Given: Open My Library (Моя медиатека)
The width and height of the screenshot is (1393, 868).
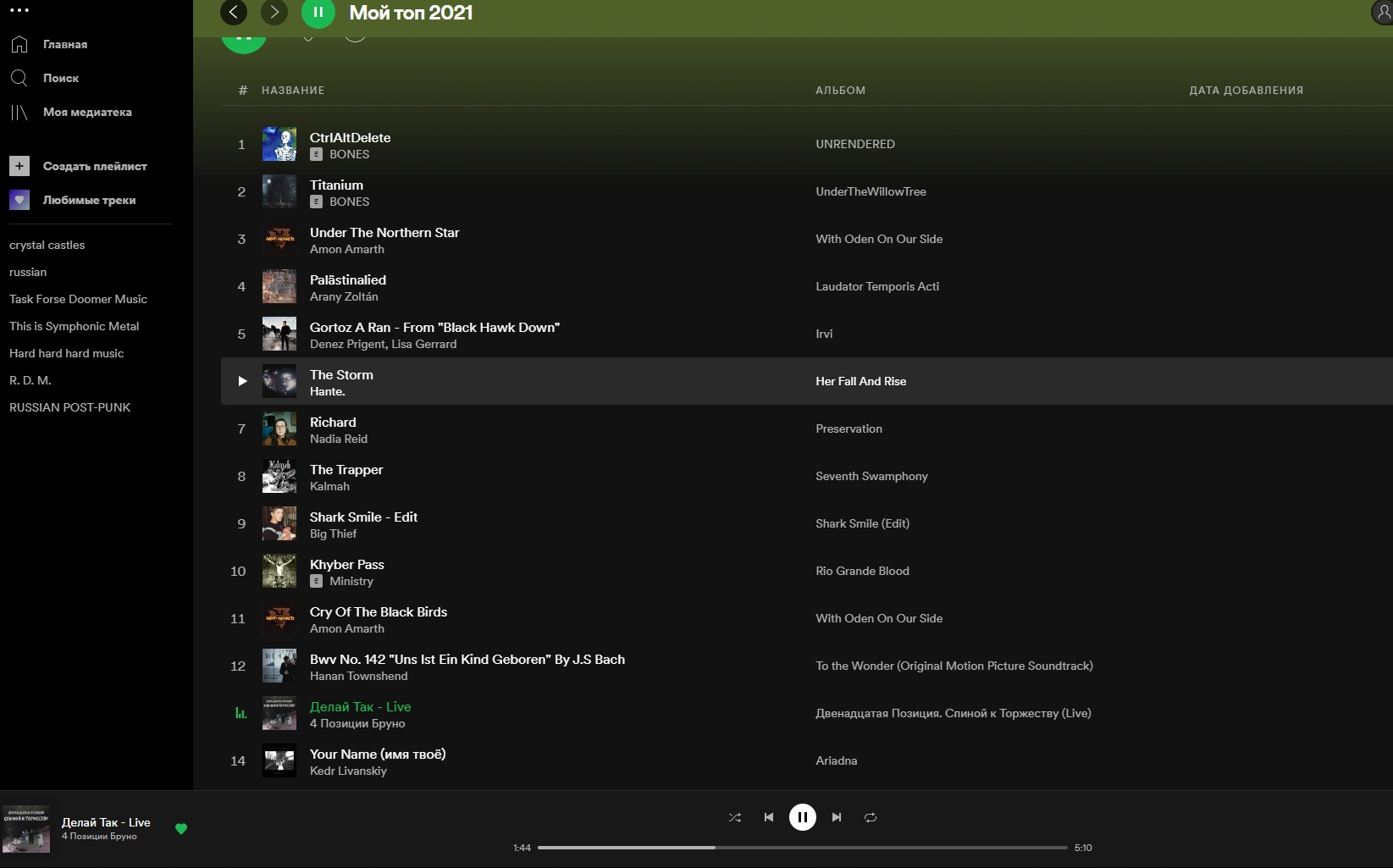Looking at the screenshot, I should 19,112.
